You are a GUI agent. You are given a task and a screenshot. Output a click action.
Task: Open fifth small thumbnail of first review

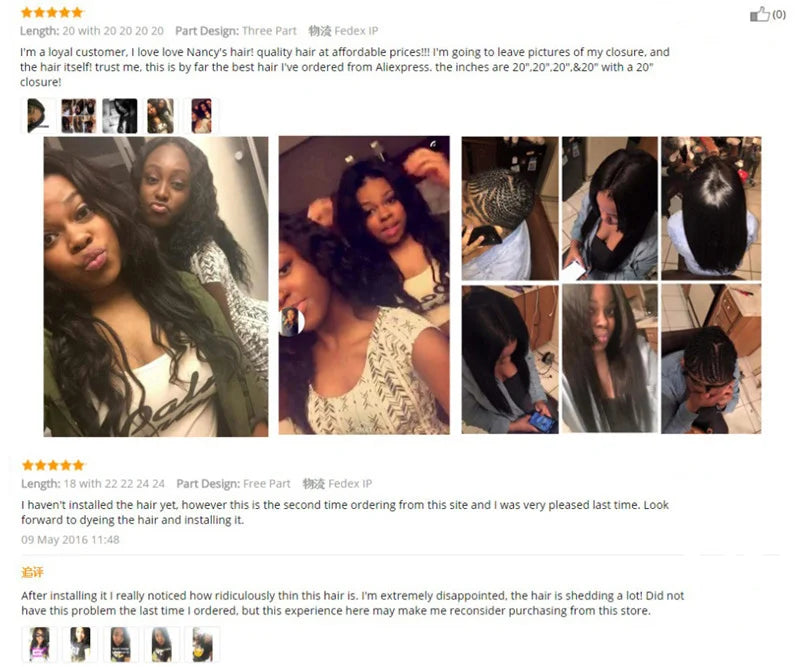(x=202, y=116)
